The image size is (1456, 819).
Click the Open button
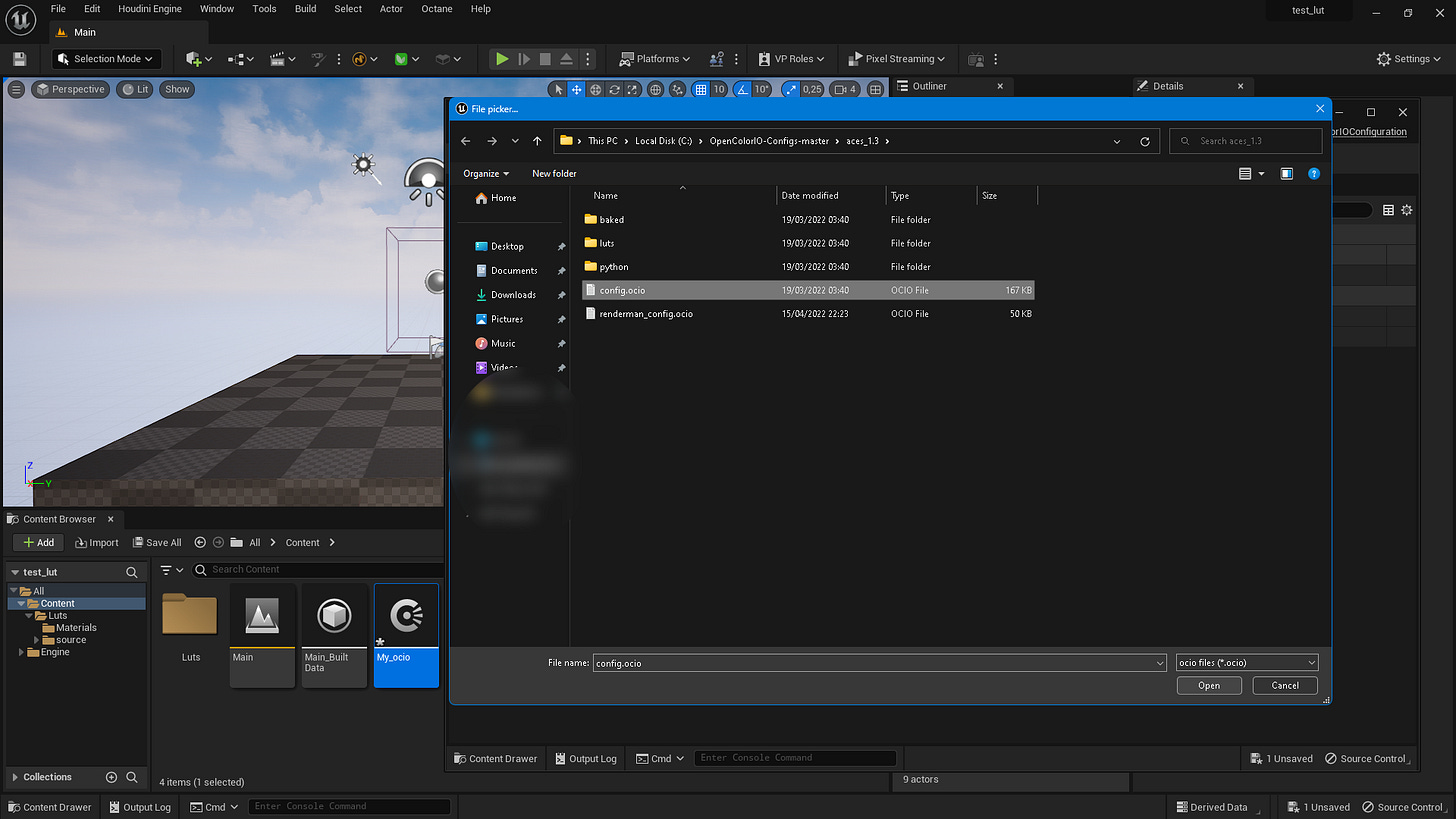tap(1209, 685)
